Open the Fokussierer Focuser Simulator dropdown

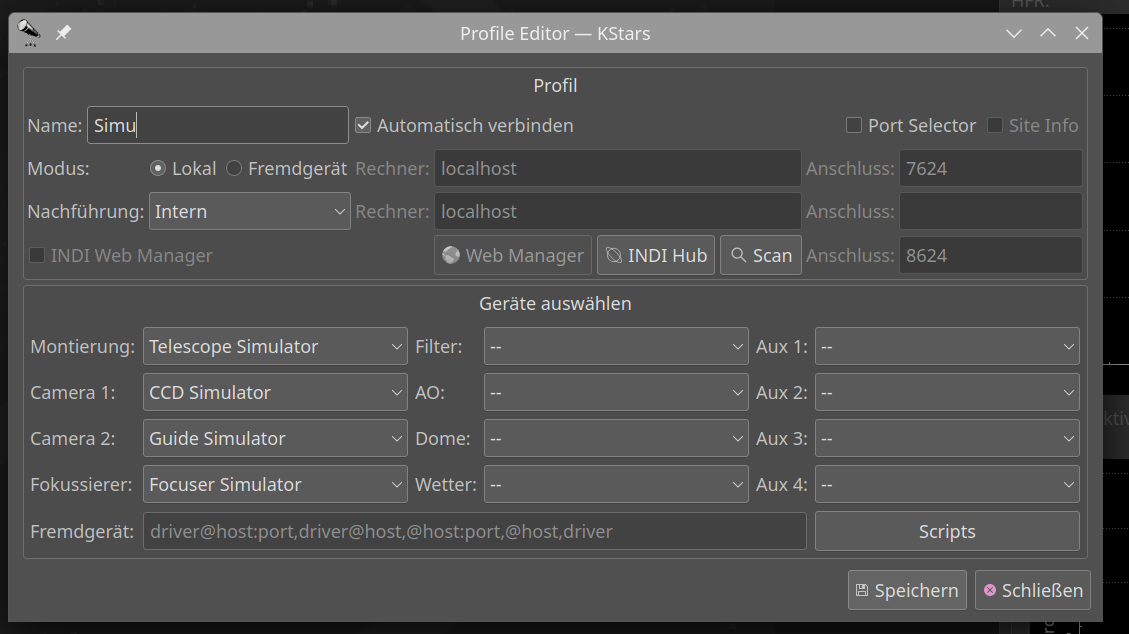(275, 484)
